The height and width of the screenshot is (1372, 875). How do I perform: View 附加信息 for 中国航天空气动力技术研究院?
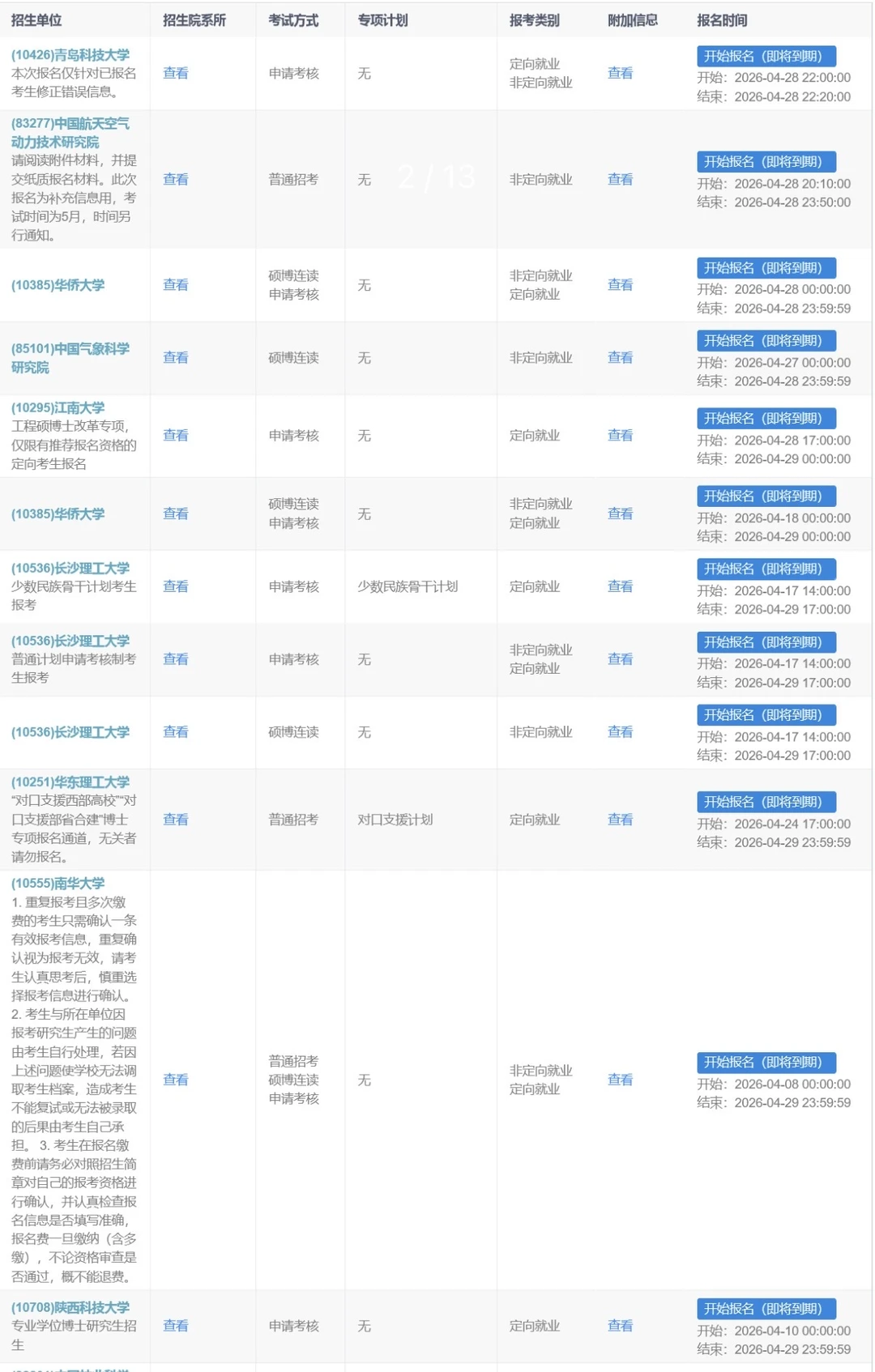(x=621, y=179)
